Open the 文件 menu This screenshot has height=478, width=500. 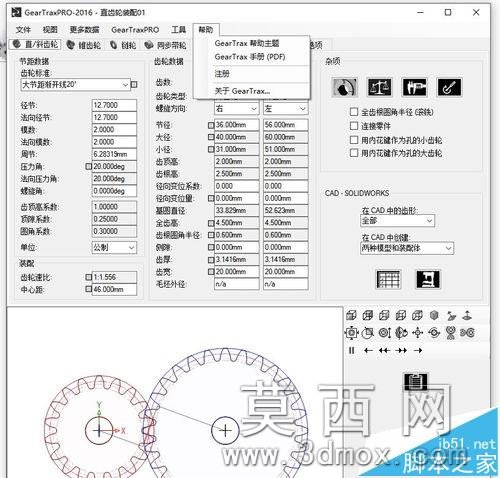tap(23, 30)
